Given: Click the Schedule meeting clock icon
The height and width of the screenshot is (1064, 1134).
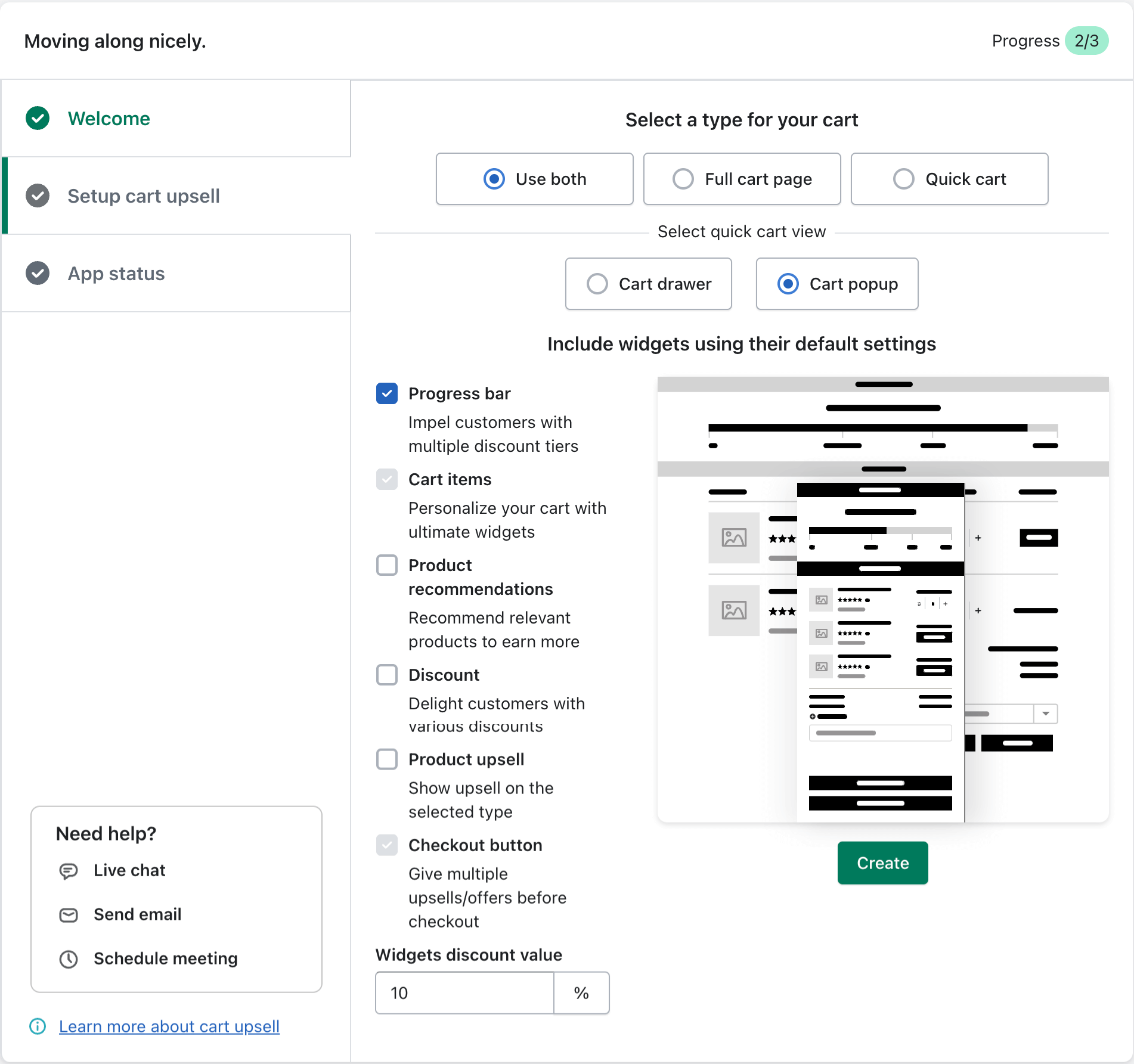Looking at the screenshot, I should (69, 959).
